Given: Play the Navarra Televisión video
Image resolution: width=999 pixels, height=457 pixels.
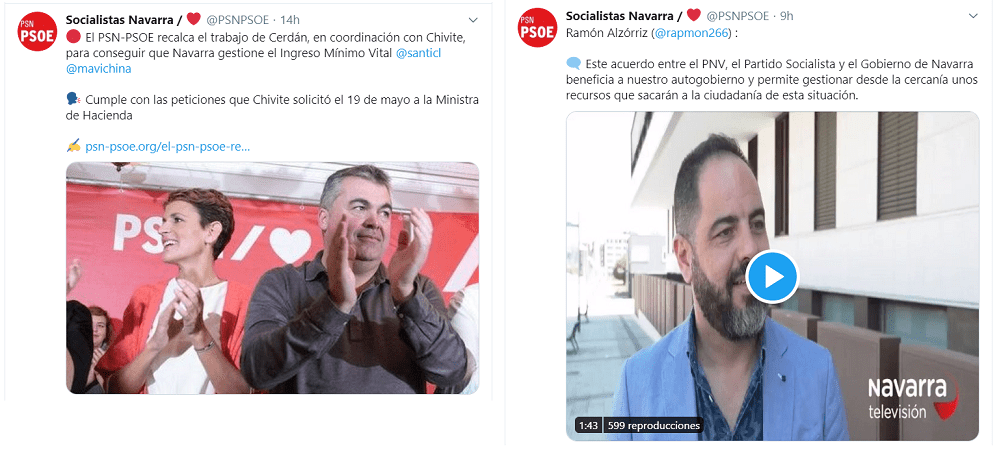Looking at the screenshot, I should pos(772,277).
